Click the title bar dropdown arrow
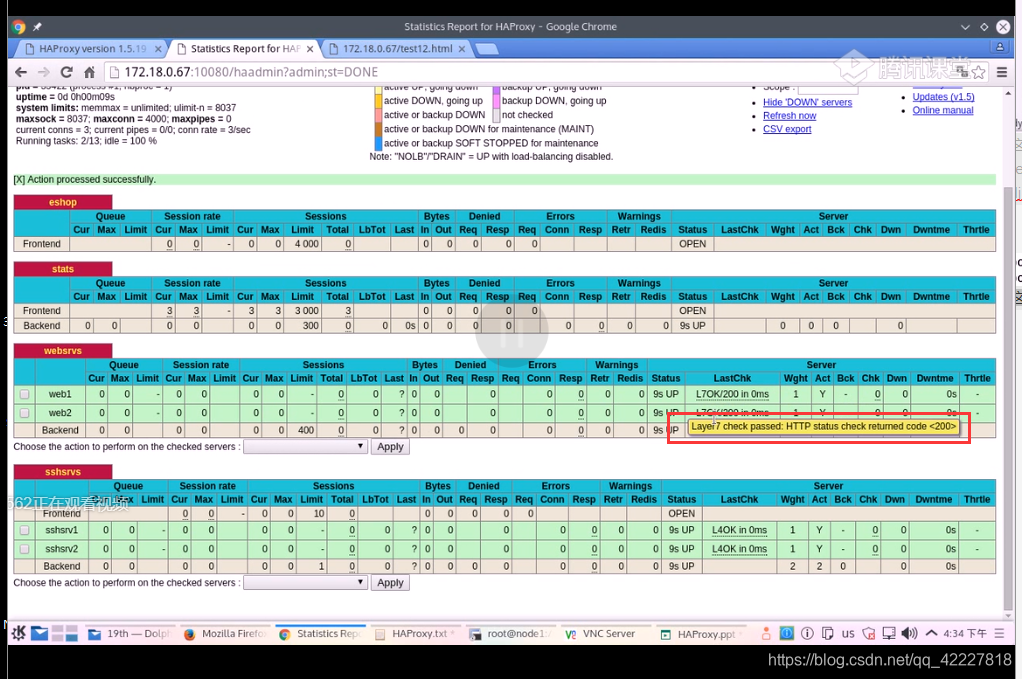This screenshot has height=679, width=1022. [965, 27]
